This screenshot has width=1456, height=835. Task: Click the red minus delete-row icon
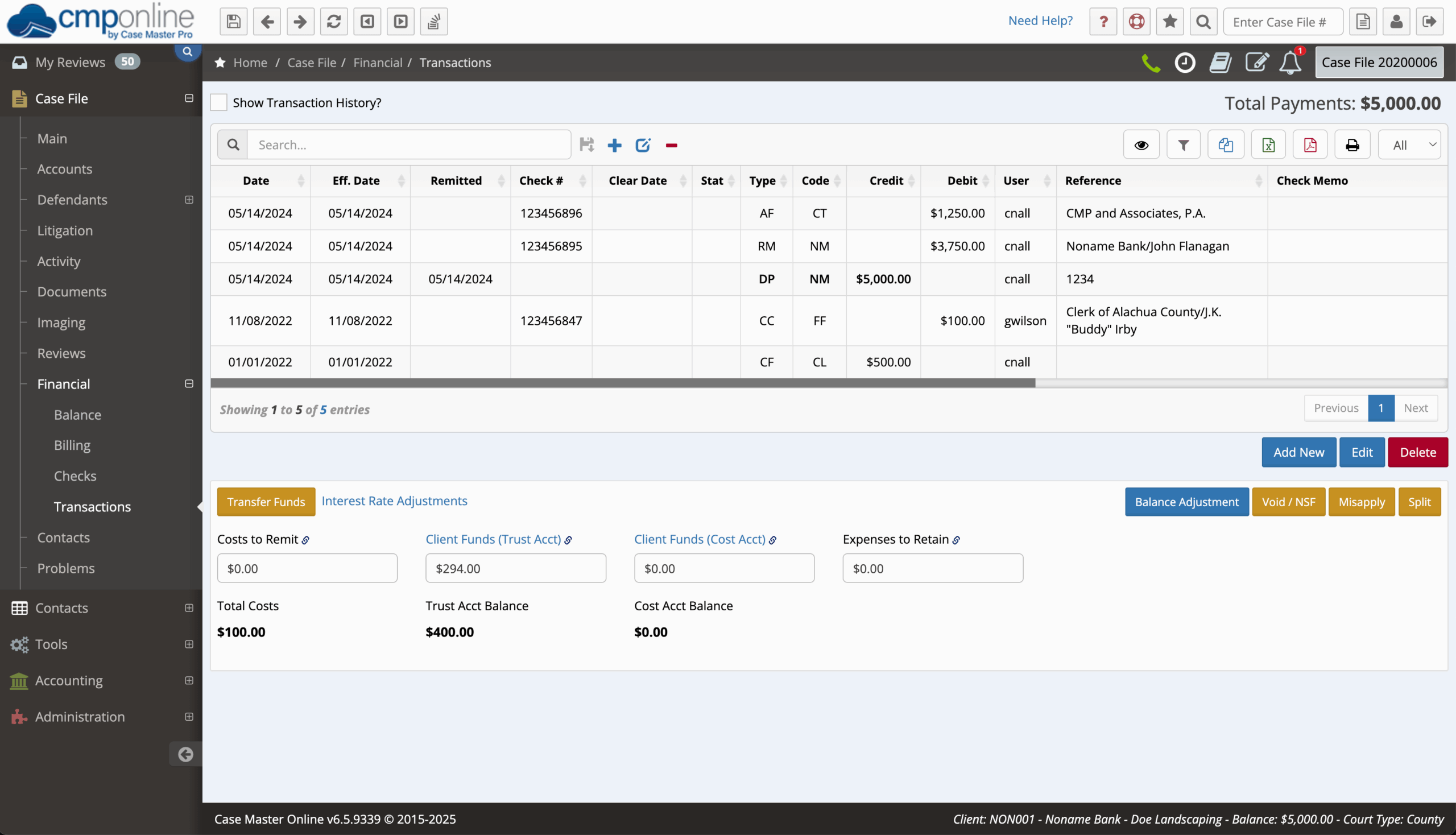[671, 145]
